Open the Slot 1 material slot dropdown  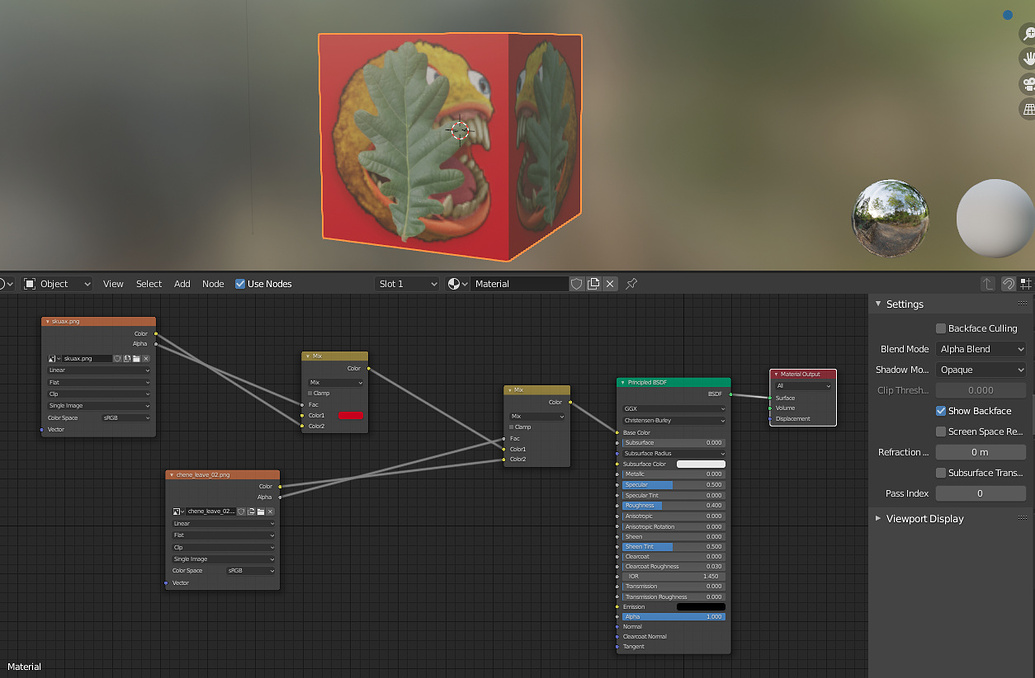point(407,284)
